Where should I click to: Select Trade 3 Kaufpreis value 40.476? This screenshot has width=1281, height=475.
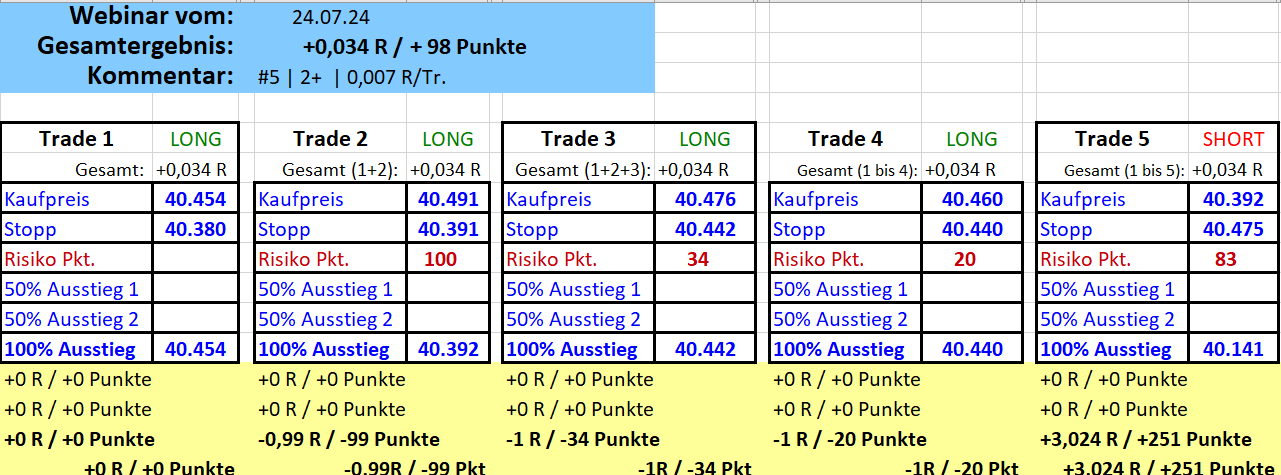pos(705,199)
